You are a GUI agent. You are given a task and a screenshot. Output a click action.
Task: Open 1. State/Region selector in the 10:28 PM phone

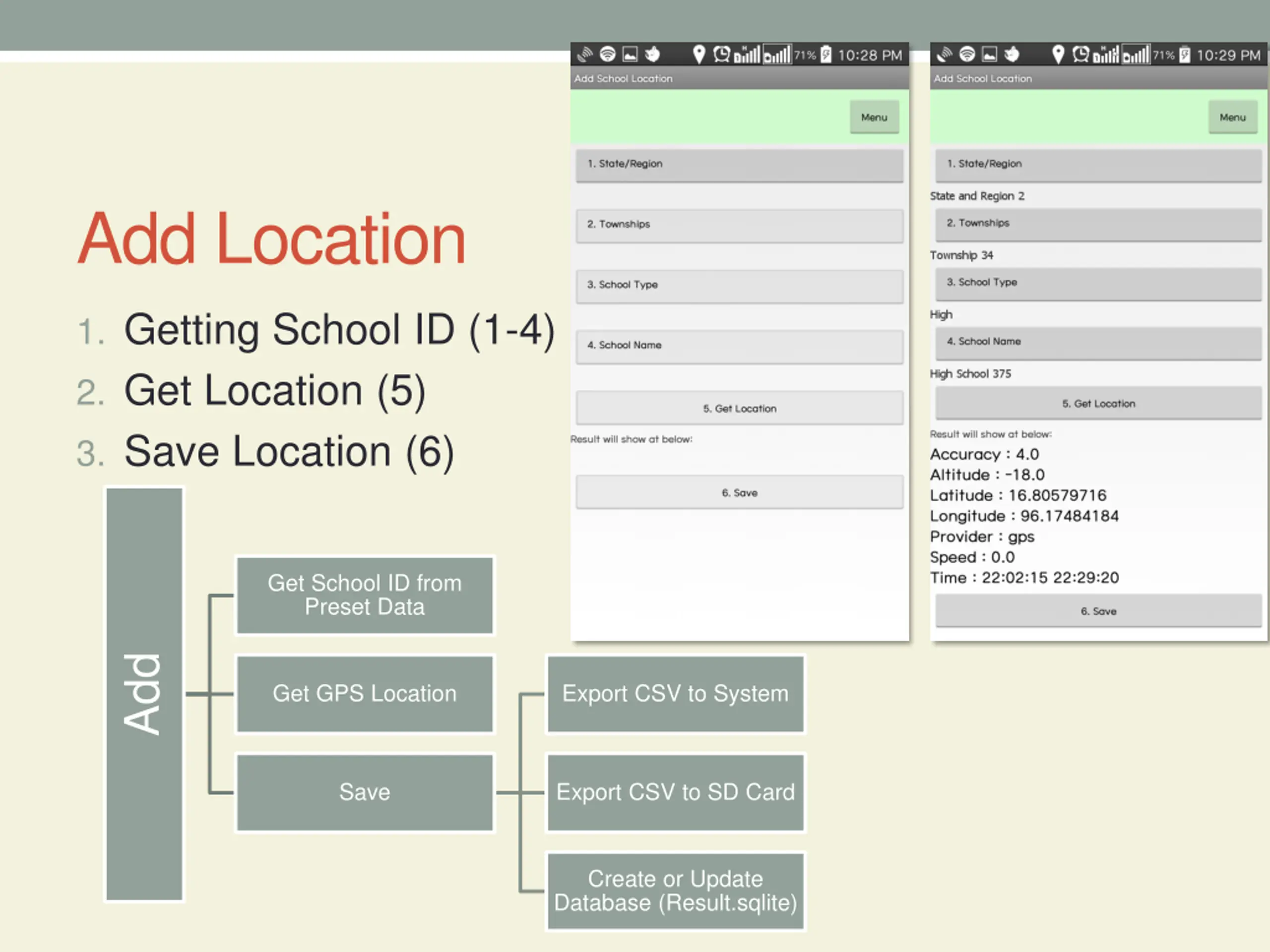[x=740, y=165]
